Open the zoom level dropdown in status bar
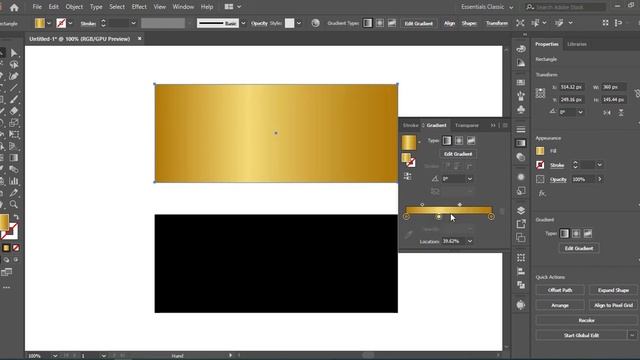 click(x=55, y=356)
